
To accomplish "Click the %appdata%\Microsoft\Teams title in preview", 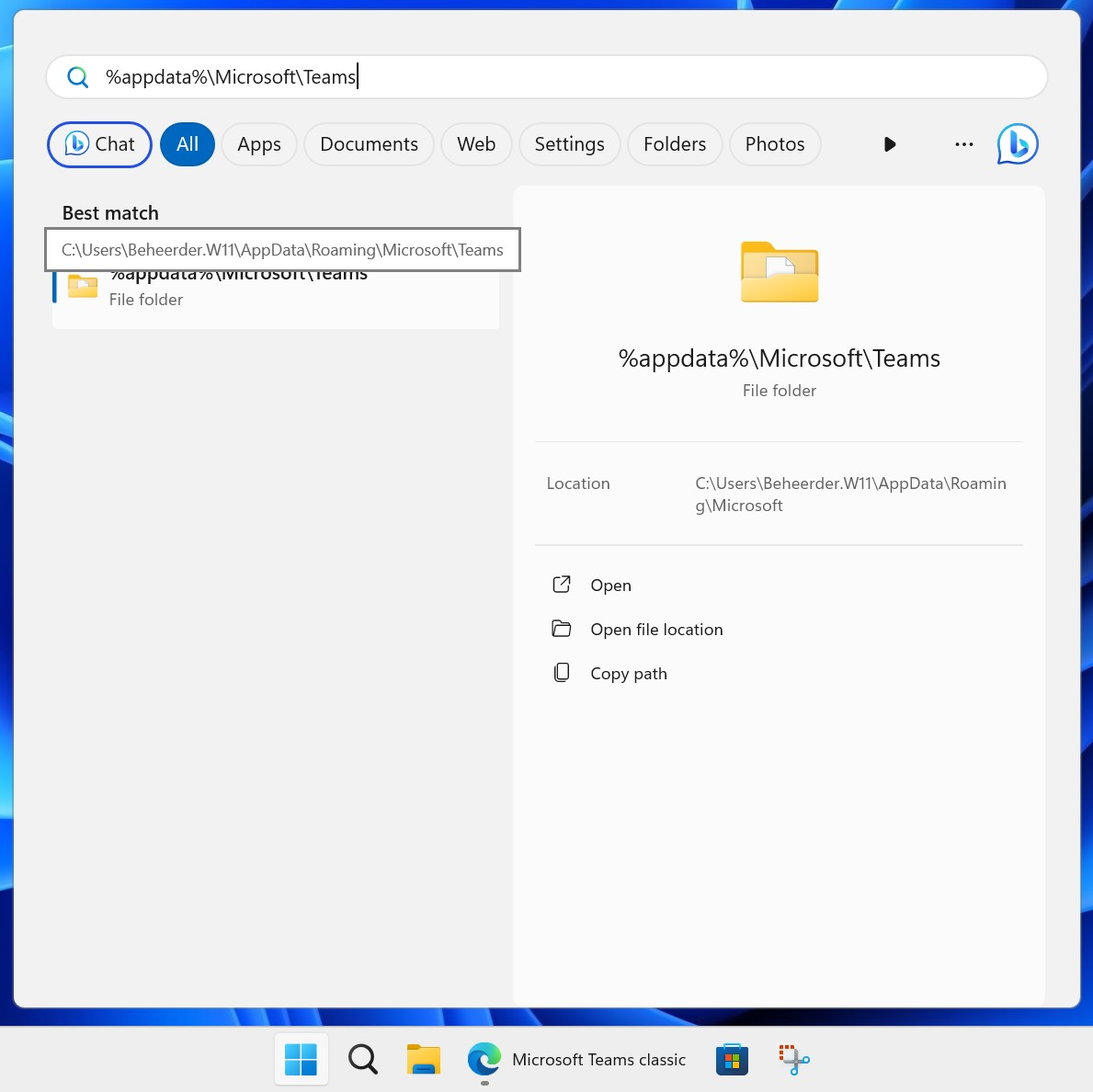I will (x=780, y=358).
